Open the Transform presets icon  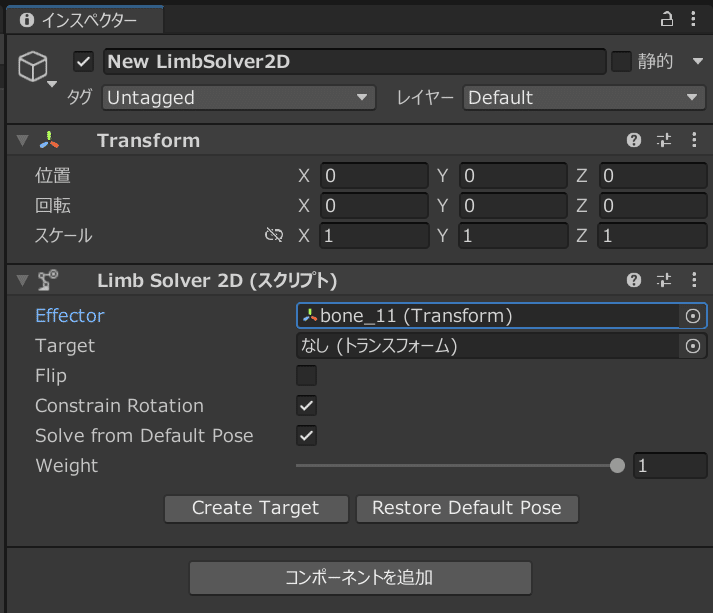664,140
